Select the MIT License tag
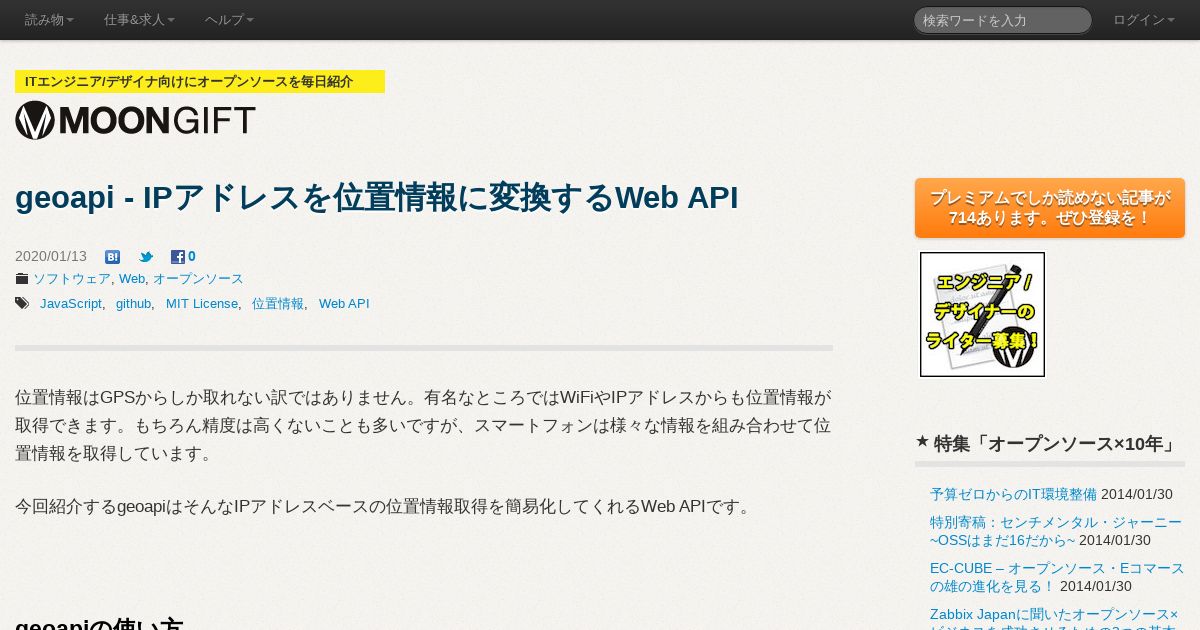Screen dimensions: 1200x630 click(x=202, y=304)
